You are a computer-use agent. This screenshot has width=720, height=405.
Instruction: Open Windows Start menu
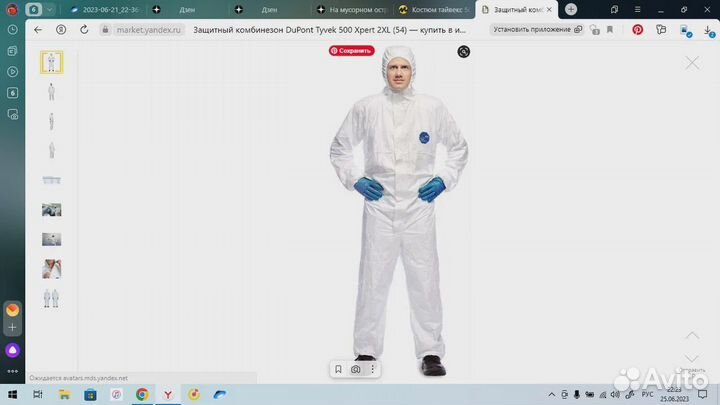(x=12, y=394)
